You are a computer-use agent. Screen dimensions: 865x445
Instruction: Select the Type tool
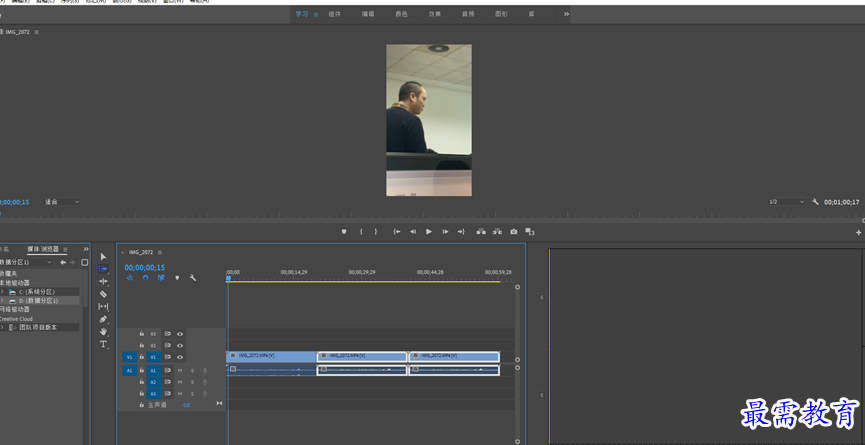pyautogui.click(x=103, y=344)
